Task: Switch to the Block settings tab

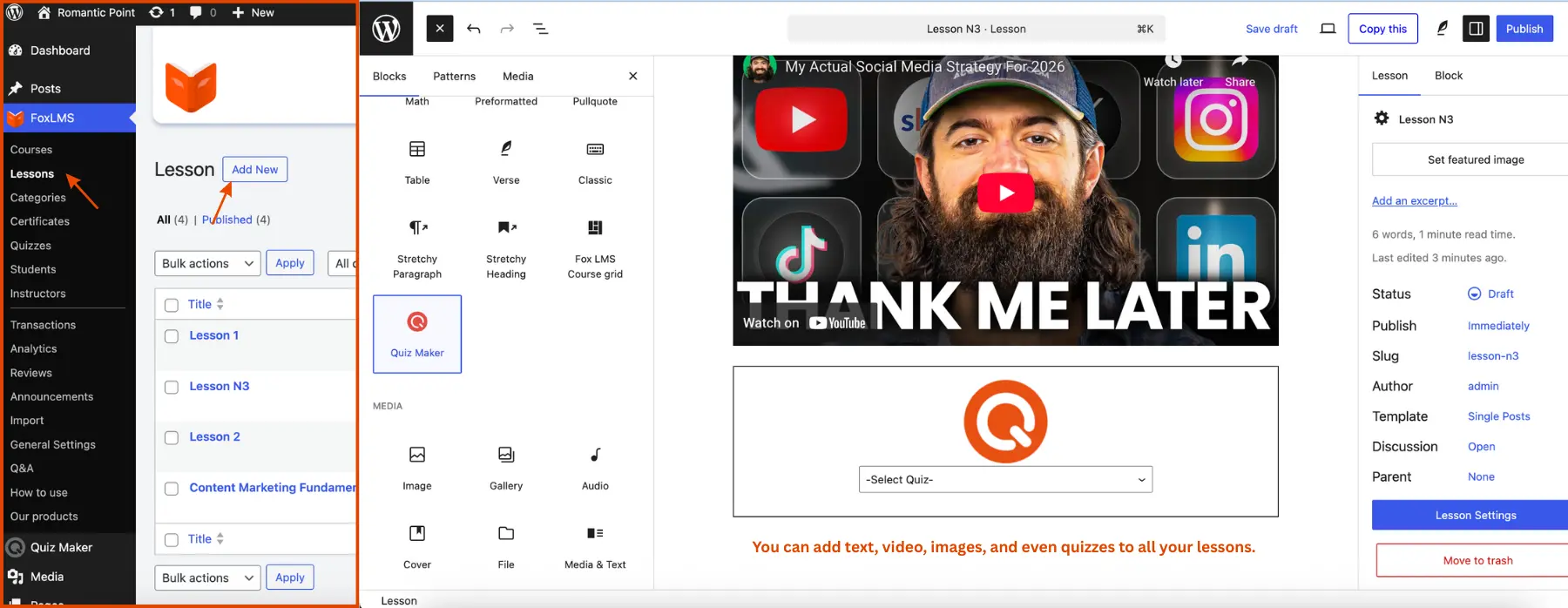Action: pyautogui.click(x=1448, y=76)
